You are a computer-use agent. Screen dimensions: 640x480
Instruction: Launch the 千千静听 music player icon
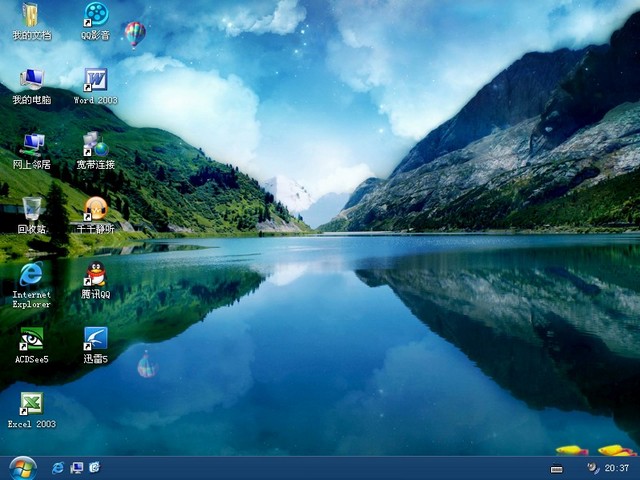pos(95,208)
